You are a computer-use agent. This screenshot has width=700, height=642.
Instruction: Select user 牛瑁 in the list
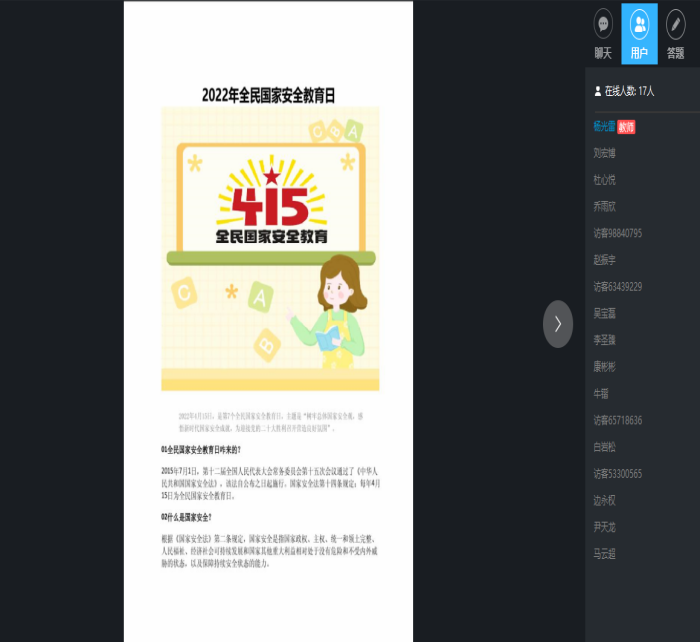pyautogui.click(x=600, y=393)
